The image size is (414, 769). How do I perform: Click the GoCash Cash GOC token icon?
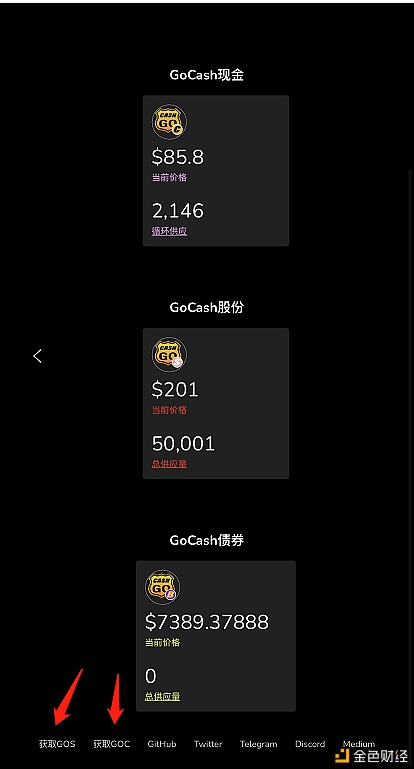(169, 122)
